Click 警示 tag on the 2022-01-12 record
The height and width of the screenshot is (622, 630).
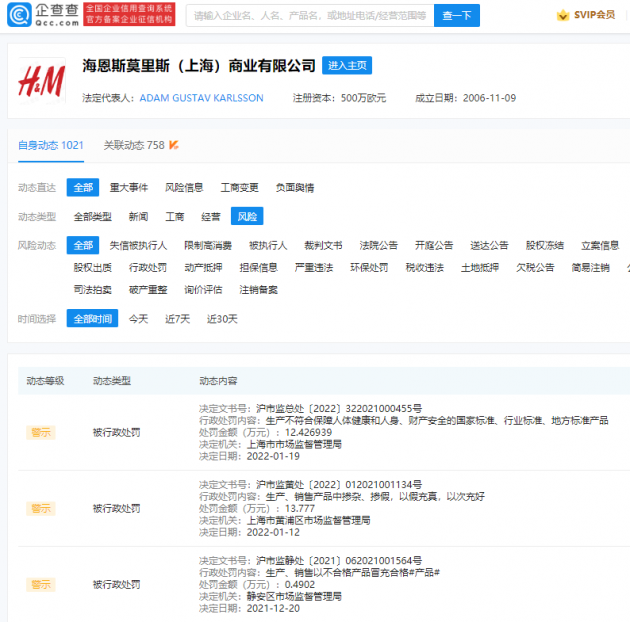(41, 509)
